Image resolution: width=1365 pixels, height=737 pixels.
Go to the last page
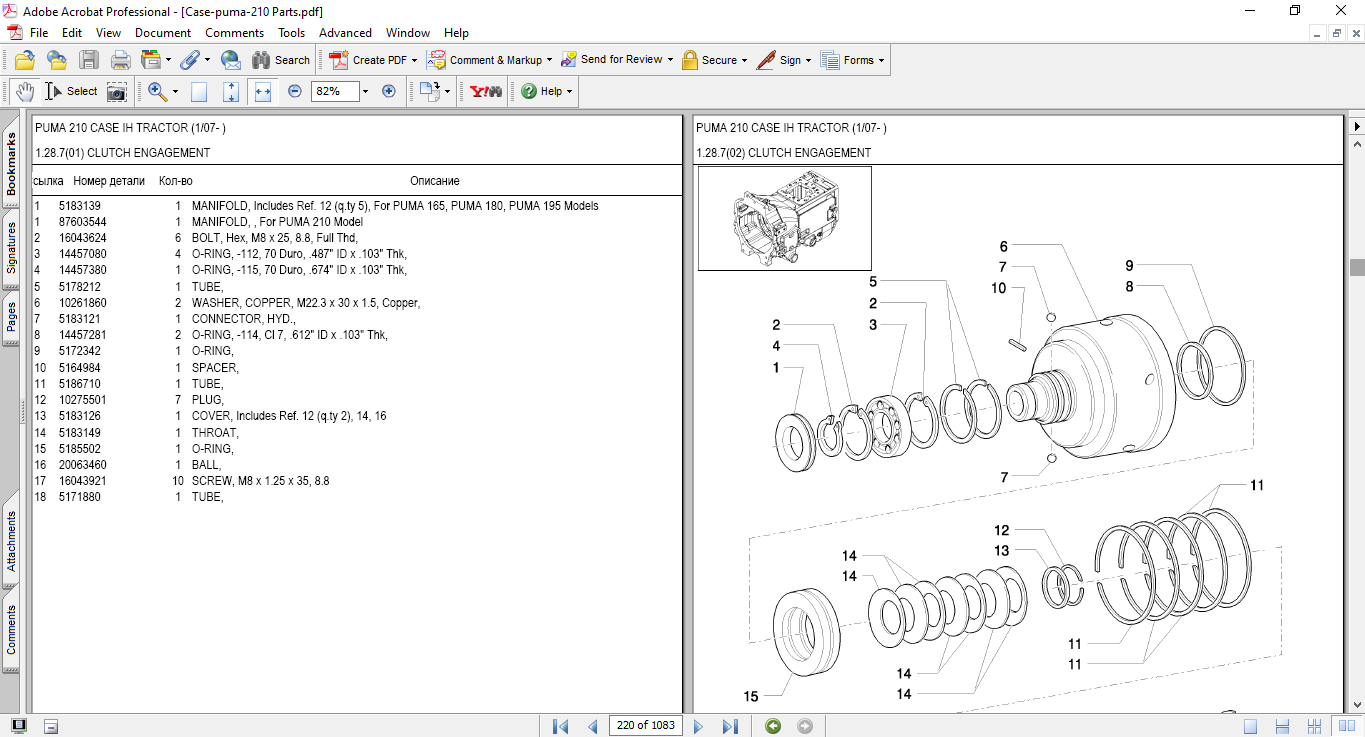730,726
